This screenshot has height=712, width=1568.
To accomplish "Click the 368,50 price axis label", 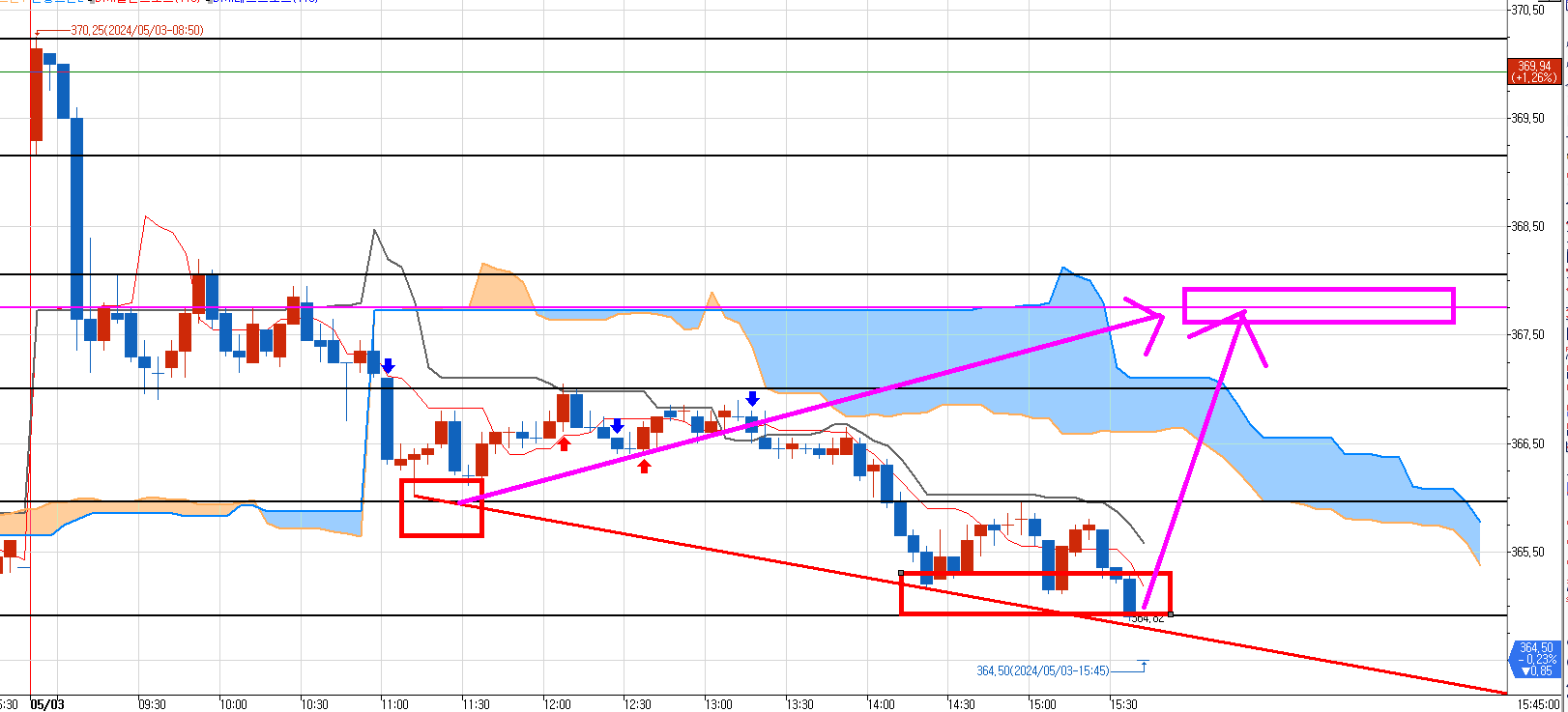I will [1528, 226].
